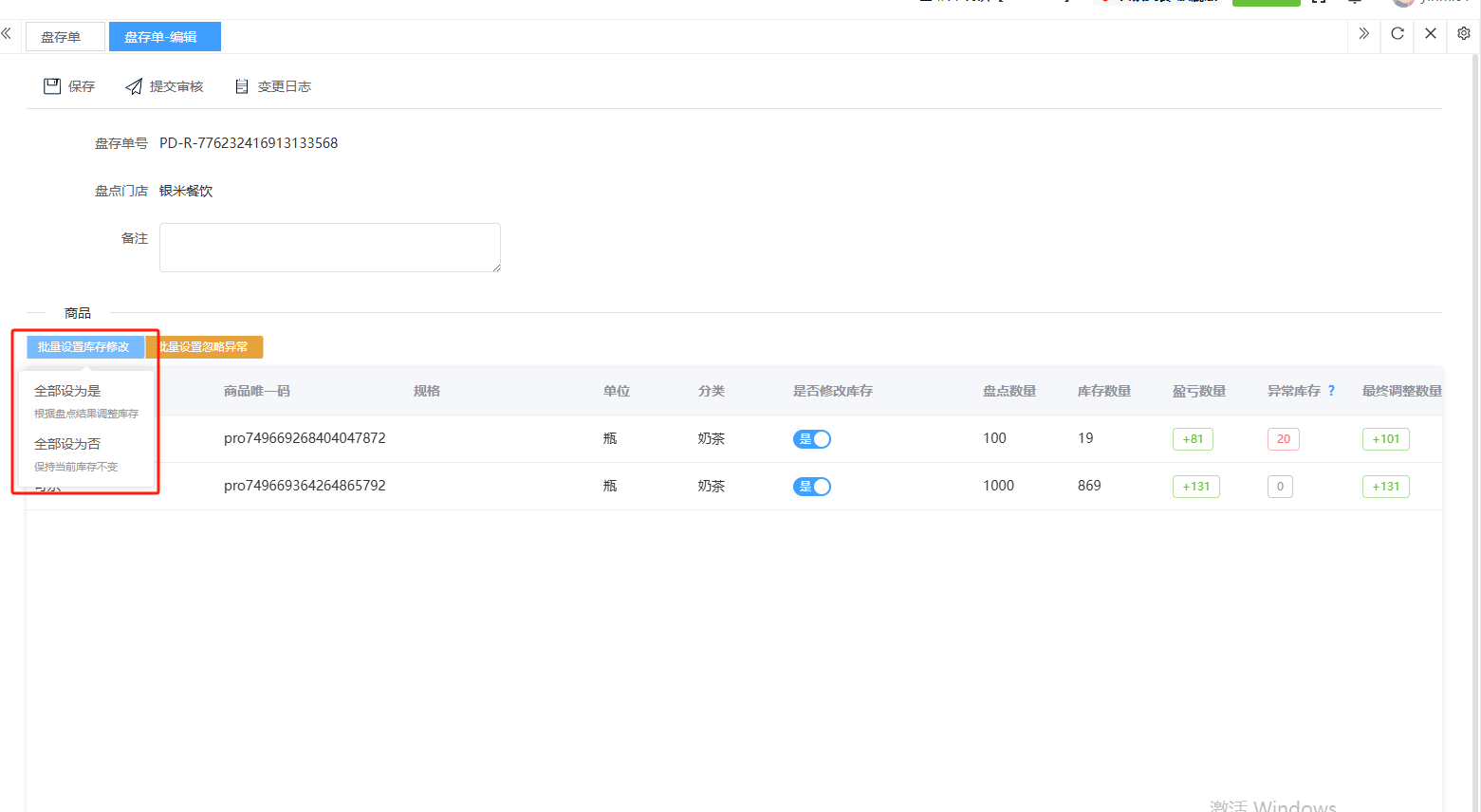
Task: Click the save (保存) floppy disk icon
Action: point(52,86)
